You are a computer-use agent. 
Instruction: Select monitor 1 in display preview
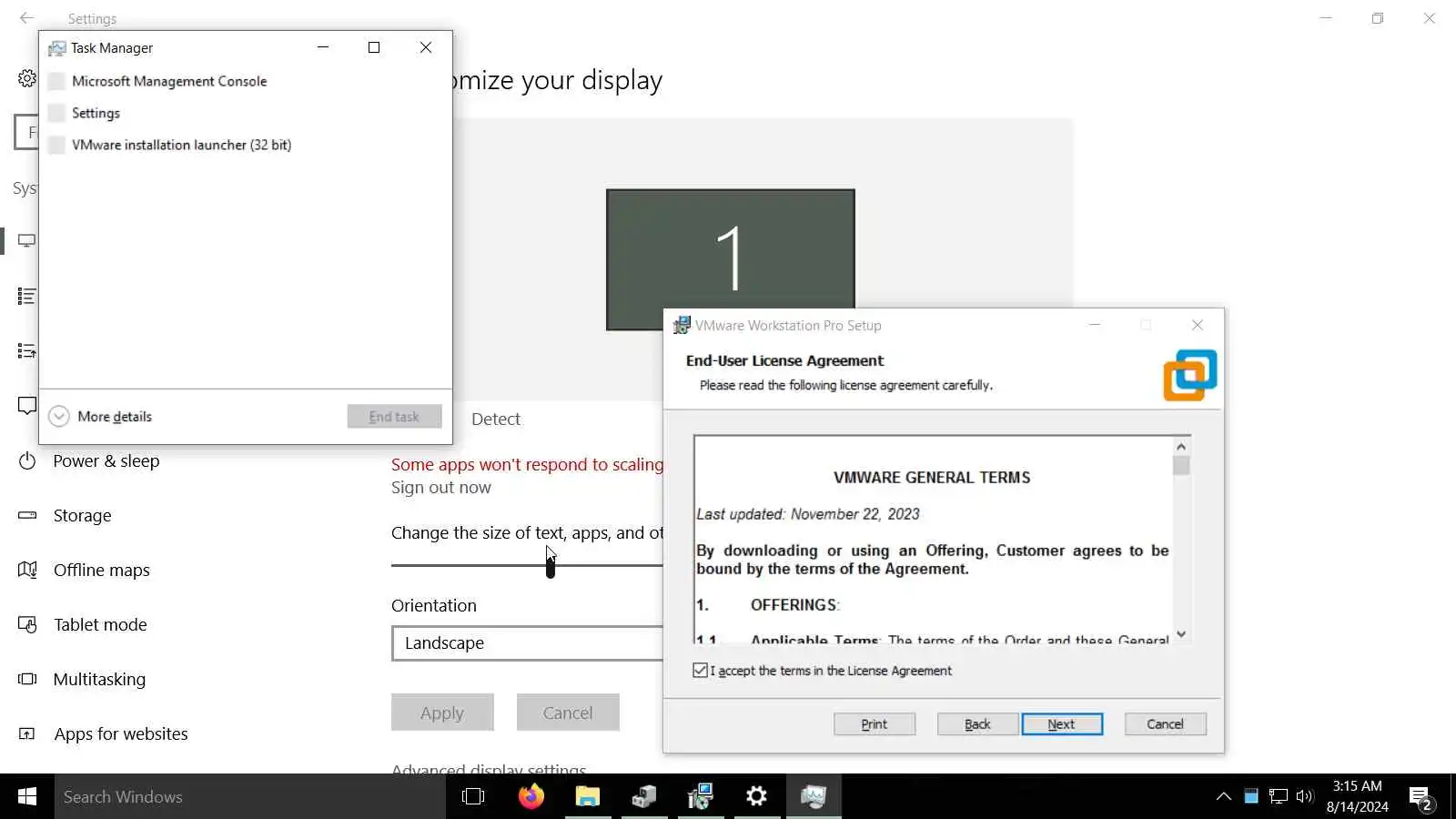(x=731, y=259)
